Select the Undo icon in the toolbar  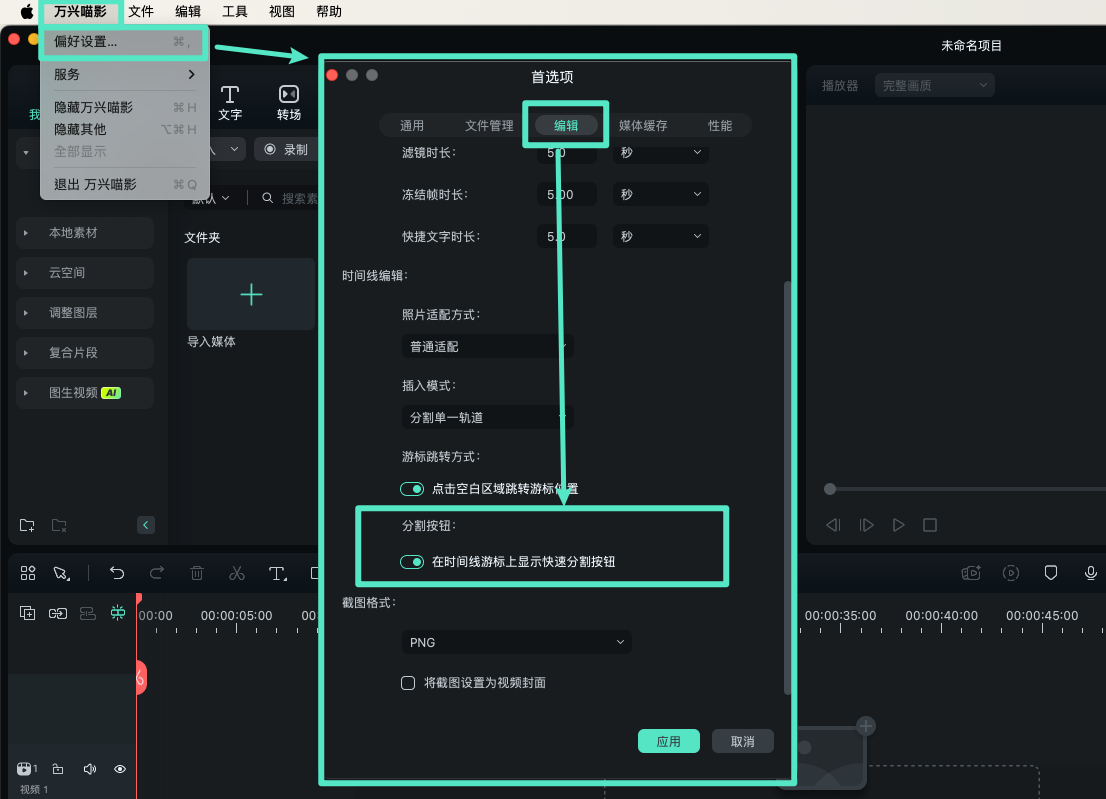coord(117,572)
